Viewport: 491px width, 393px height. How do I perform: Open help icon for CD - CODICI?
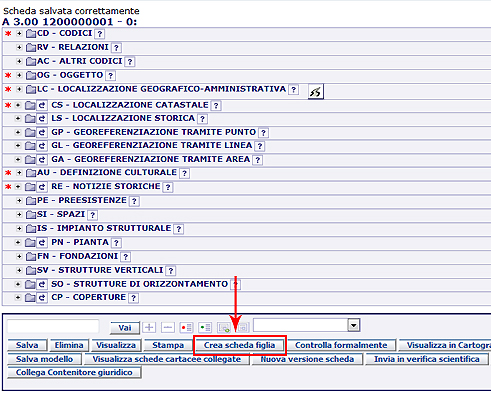click(99, 34)
